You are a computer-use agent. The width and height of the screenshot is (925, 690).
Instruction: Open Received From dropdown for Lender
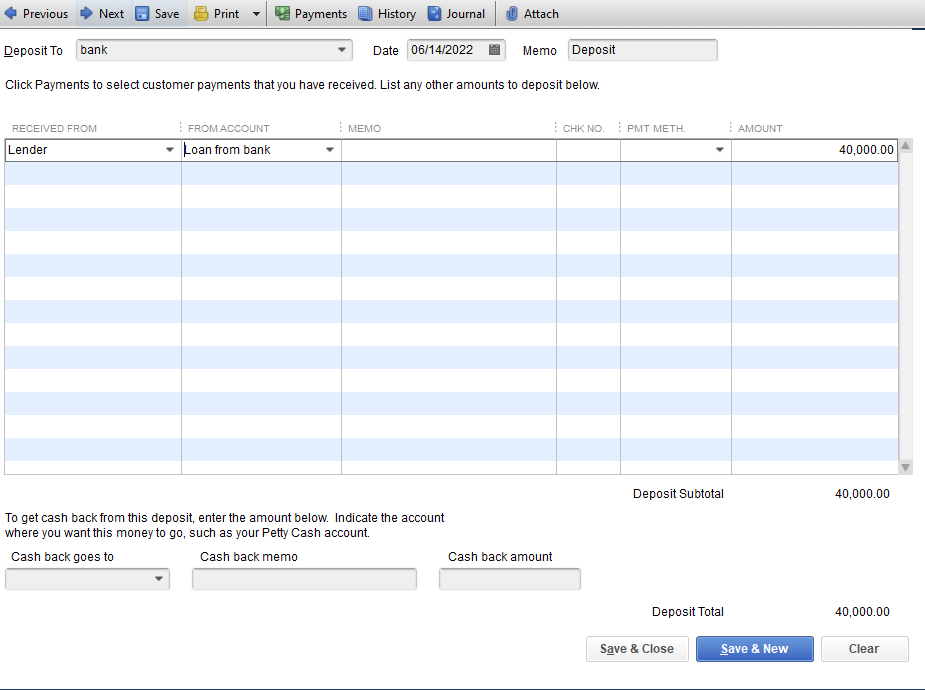tap(170, 150)
